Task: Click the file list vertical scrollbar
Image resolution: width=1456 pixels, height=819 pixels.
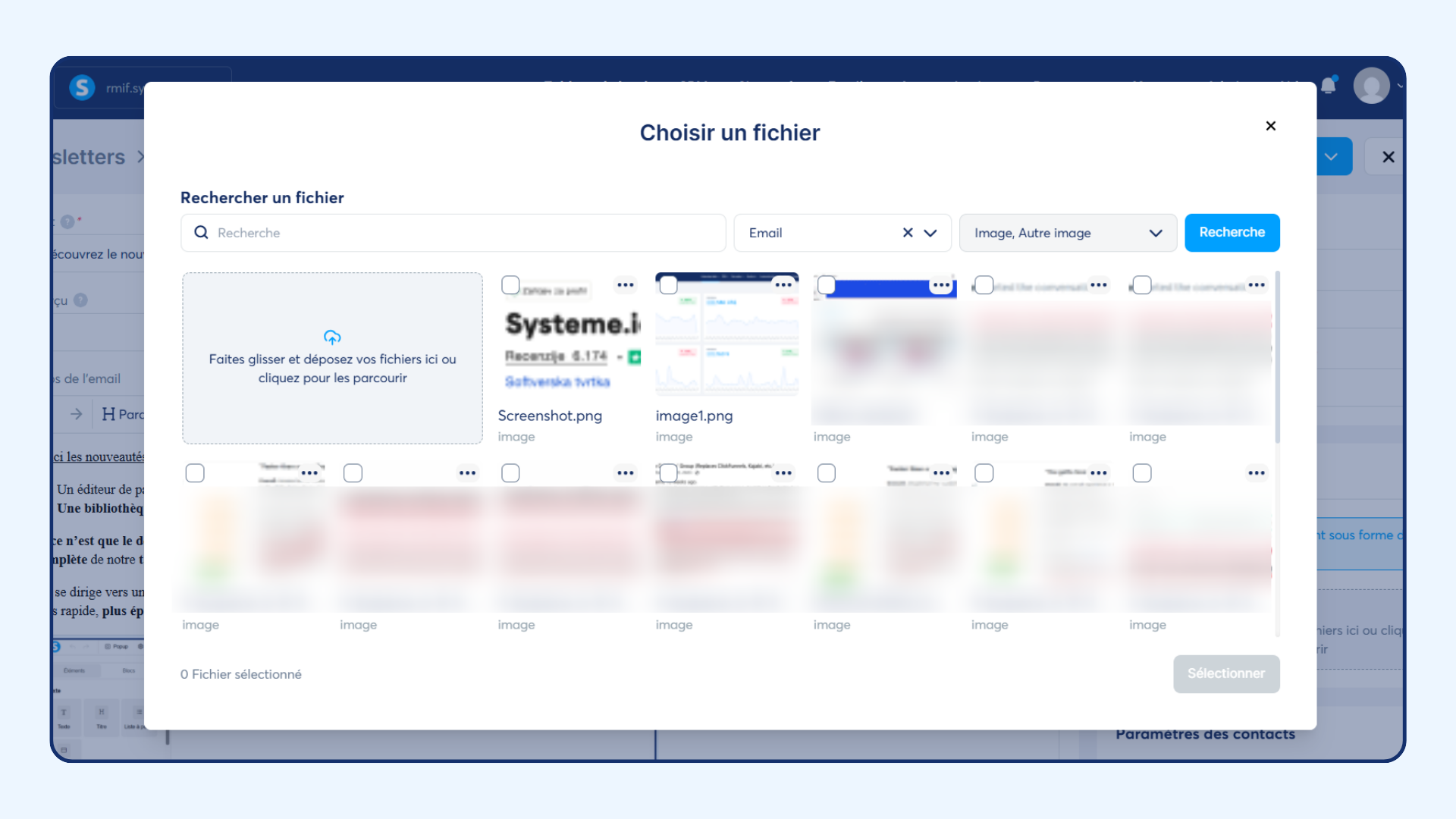Action: pos(1277,356)
